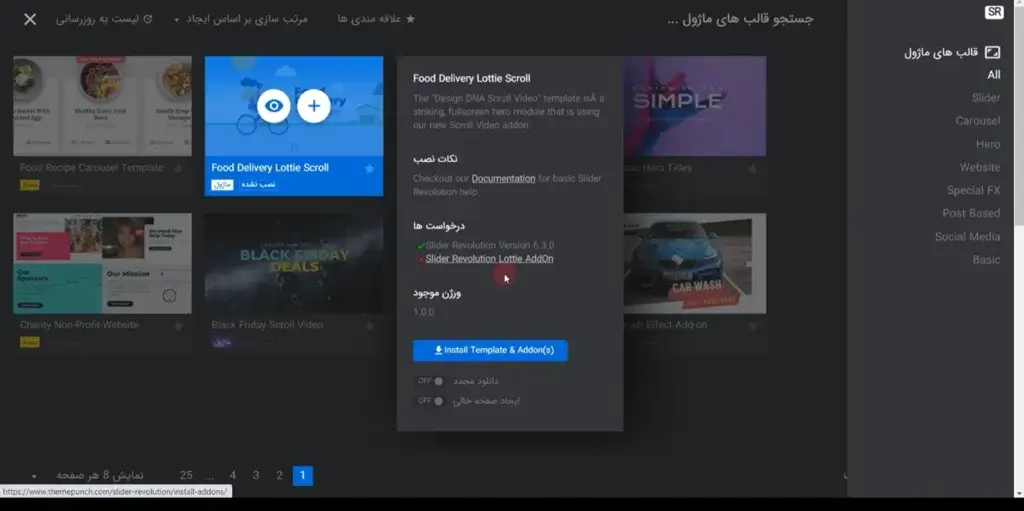Click the نصب نشده badge

259,185
